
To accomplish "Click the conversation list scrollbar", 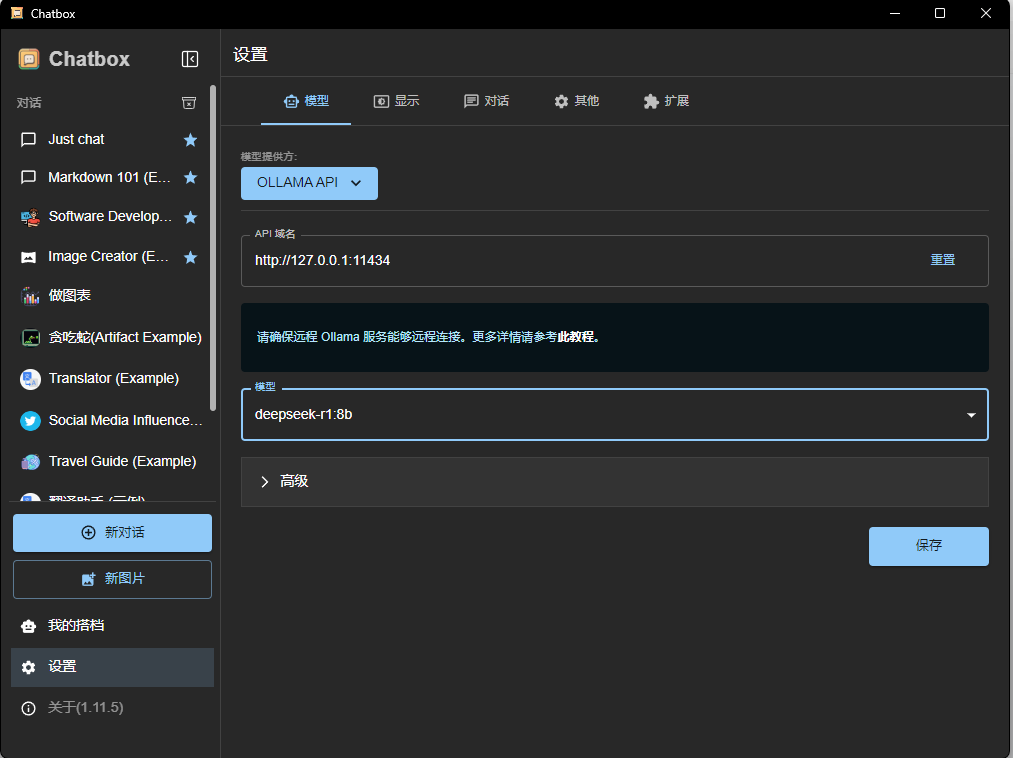I will [x=213, y=247].
